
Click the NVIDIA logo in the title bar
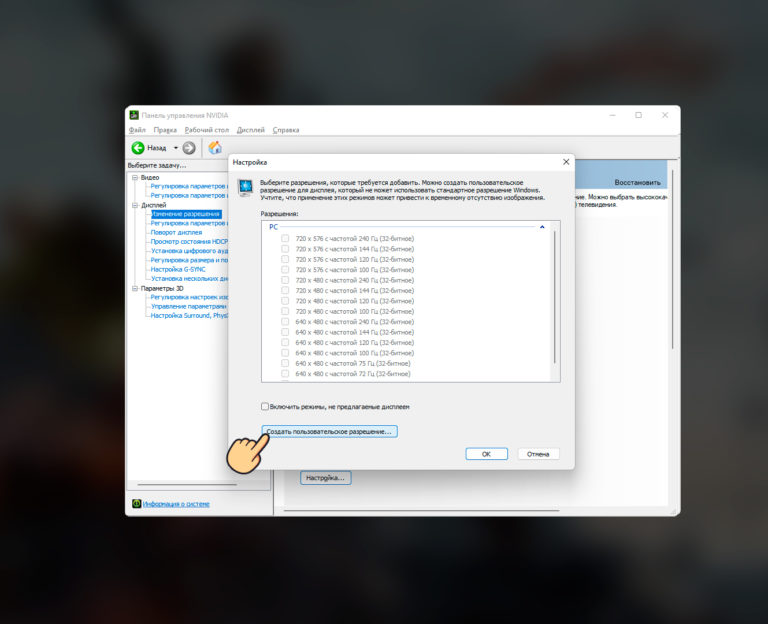[134, 115]
